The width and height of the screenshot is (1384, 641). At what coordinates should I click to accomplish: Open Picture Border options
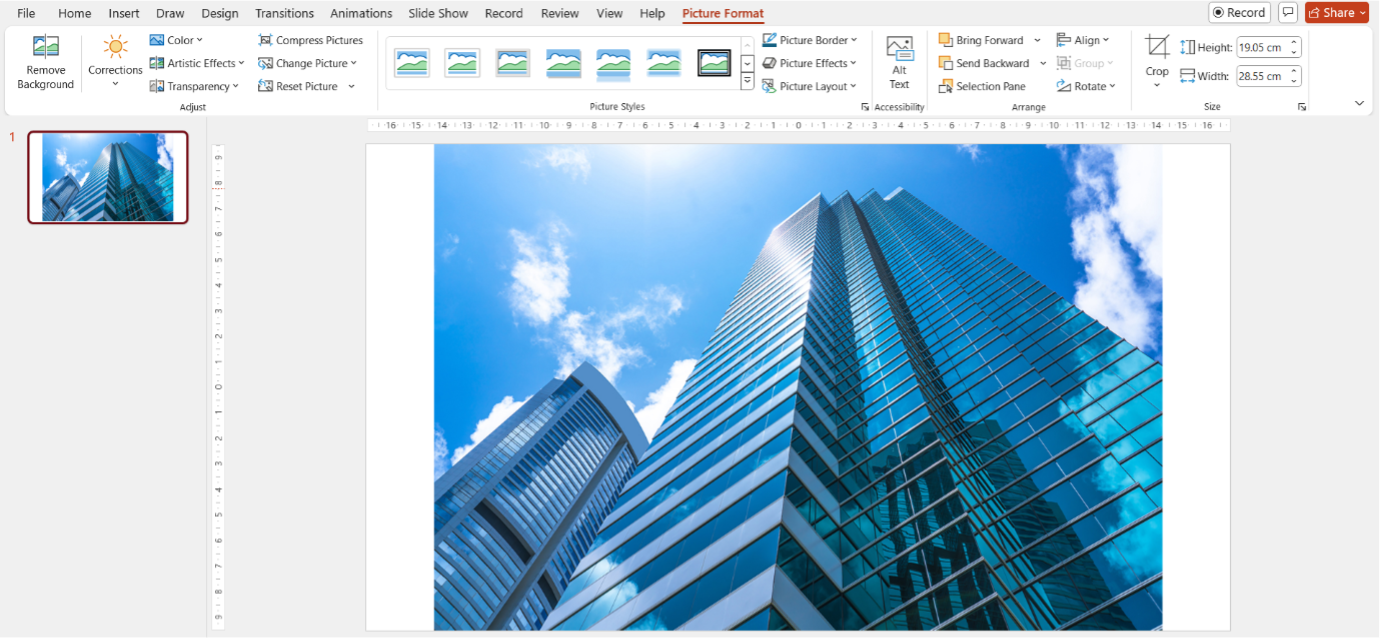[810, 39]
